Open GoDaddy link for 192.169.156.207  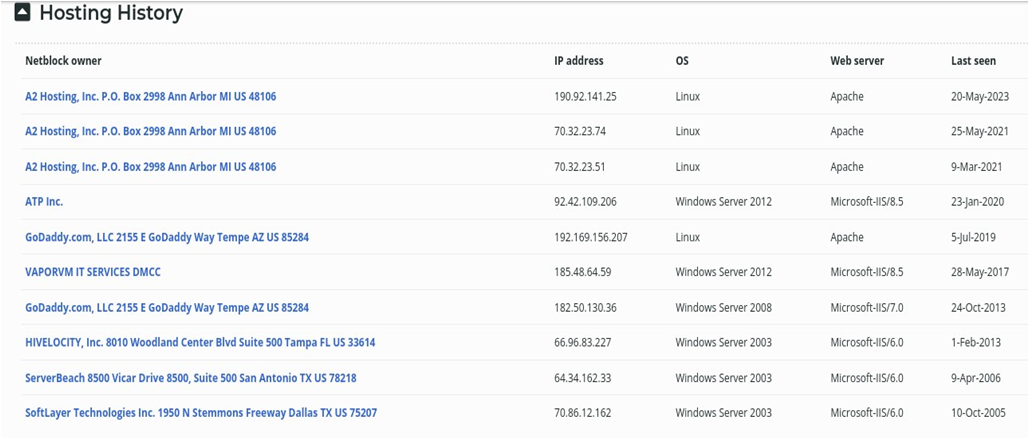[167, 237]
